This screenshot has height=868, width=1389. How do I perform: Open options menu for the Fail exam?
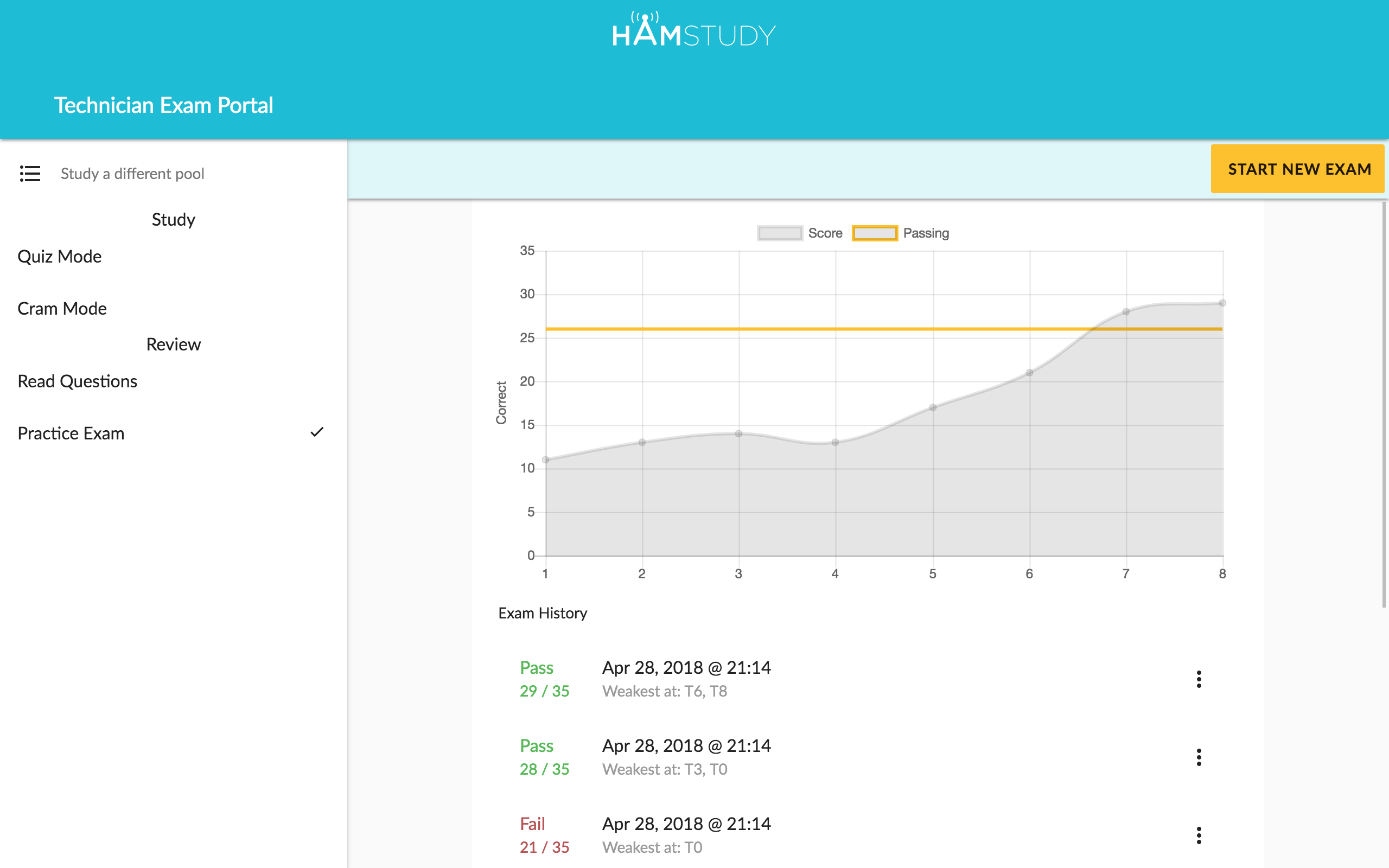coord(1199,835)
